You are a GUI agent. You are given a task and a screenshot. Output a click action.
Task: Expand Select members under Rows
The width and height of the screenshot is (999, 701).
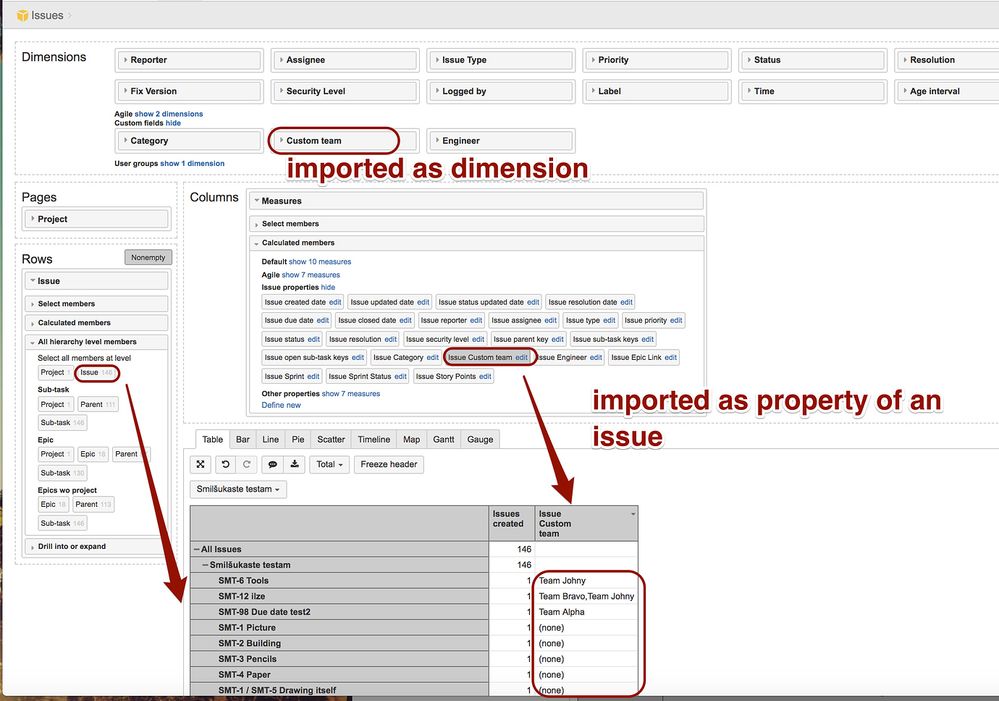point(97,304)
